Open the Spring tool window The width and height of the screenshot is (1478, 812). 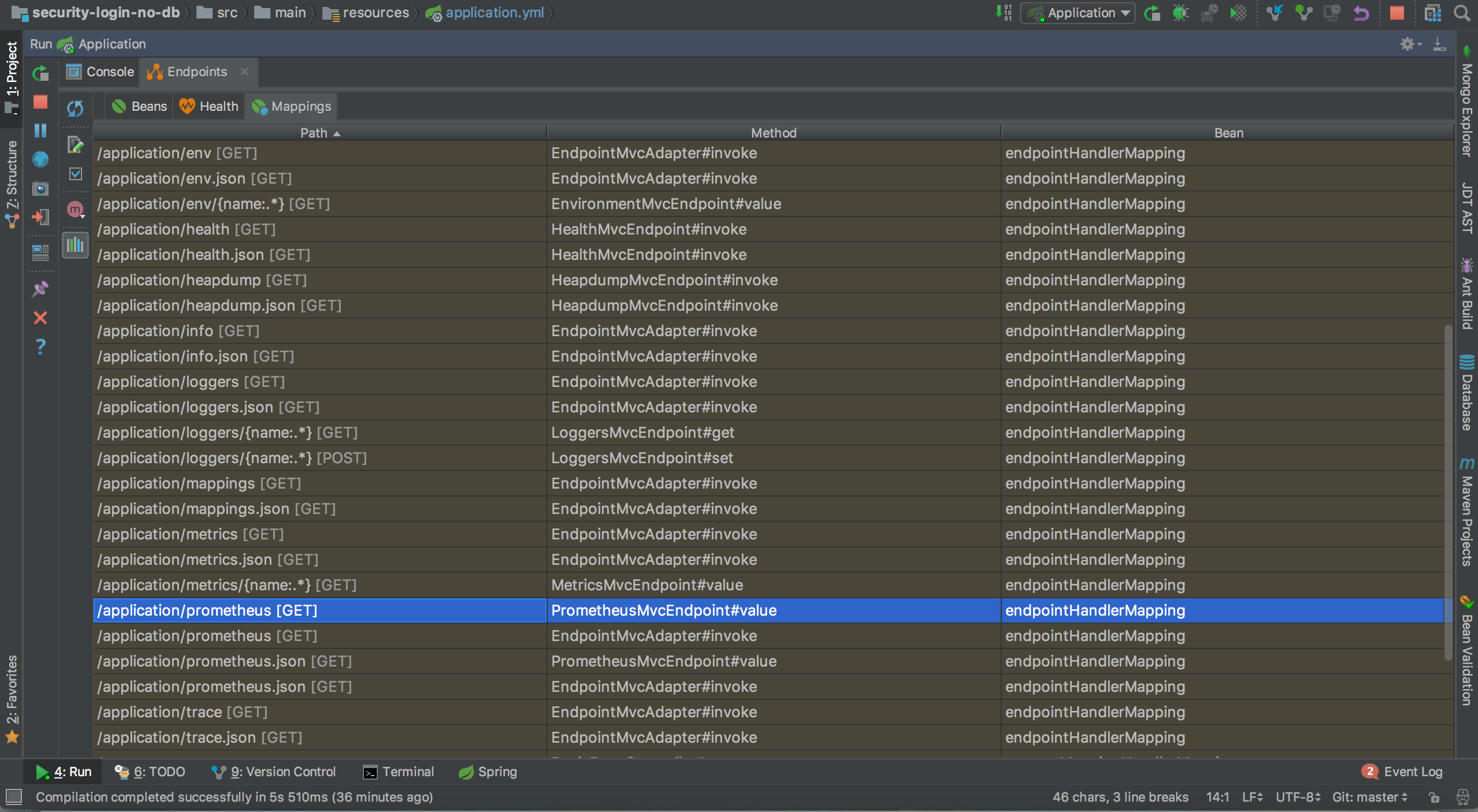coord(488,772)
